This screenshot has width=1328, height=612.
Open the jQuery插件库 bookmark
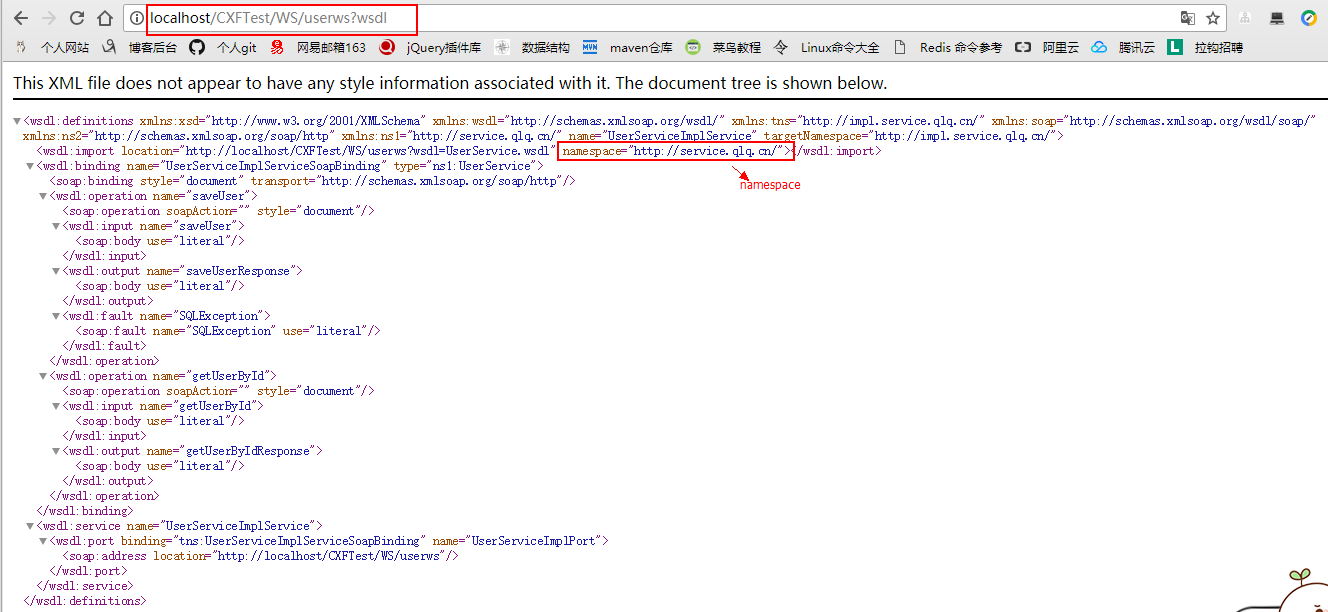[x=431, y=47]
